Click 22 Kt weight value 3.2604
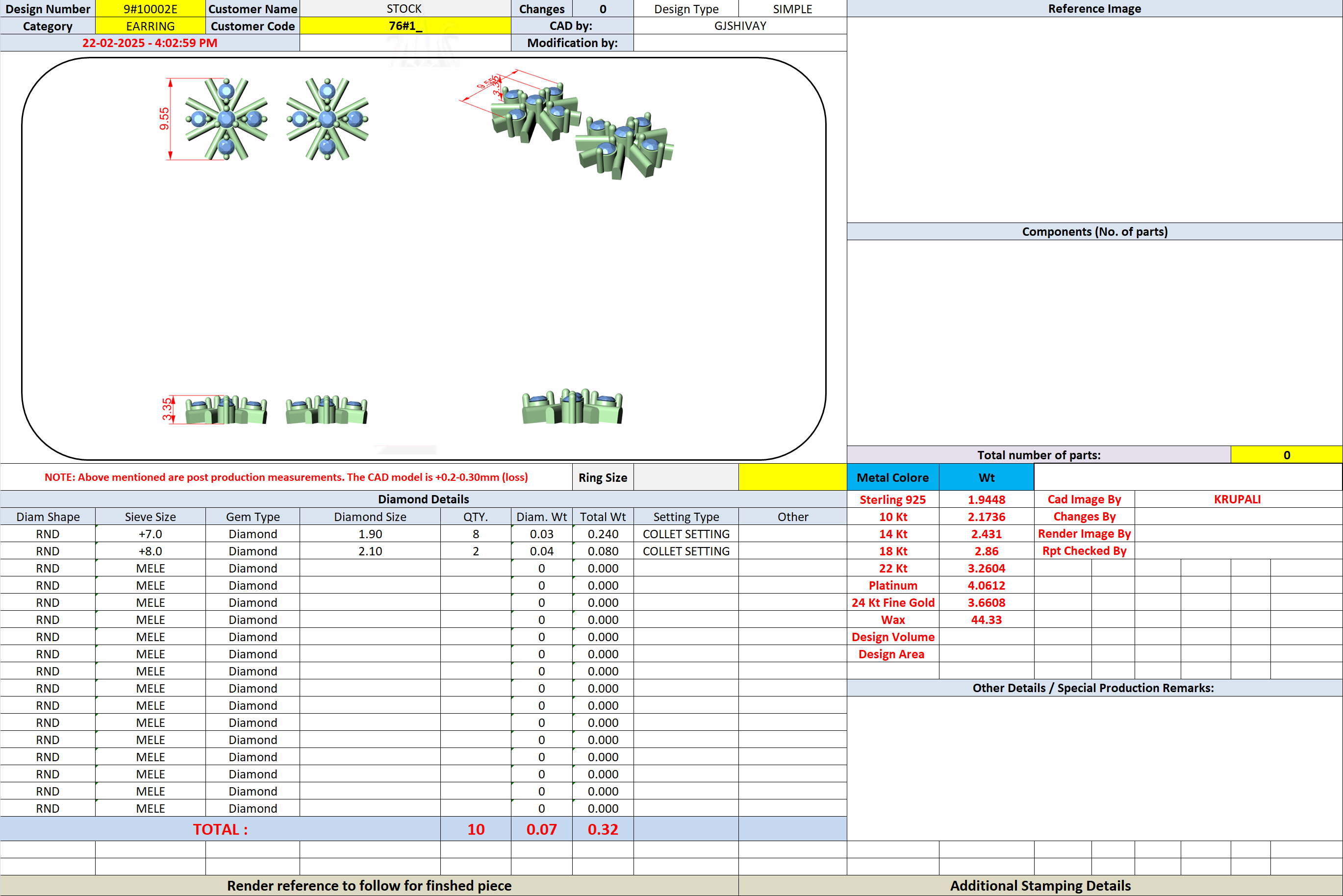 tap(987, 568)
